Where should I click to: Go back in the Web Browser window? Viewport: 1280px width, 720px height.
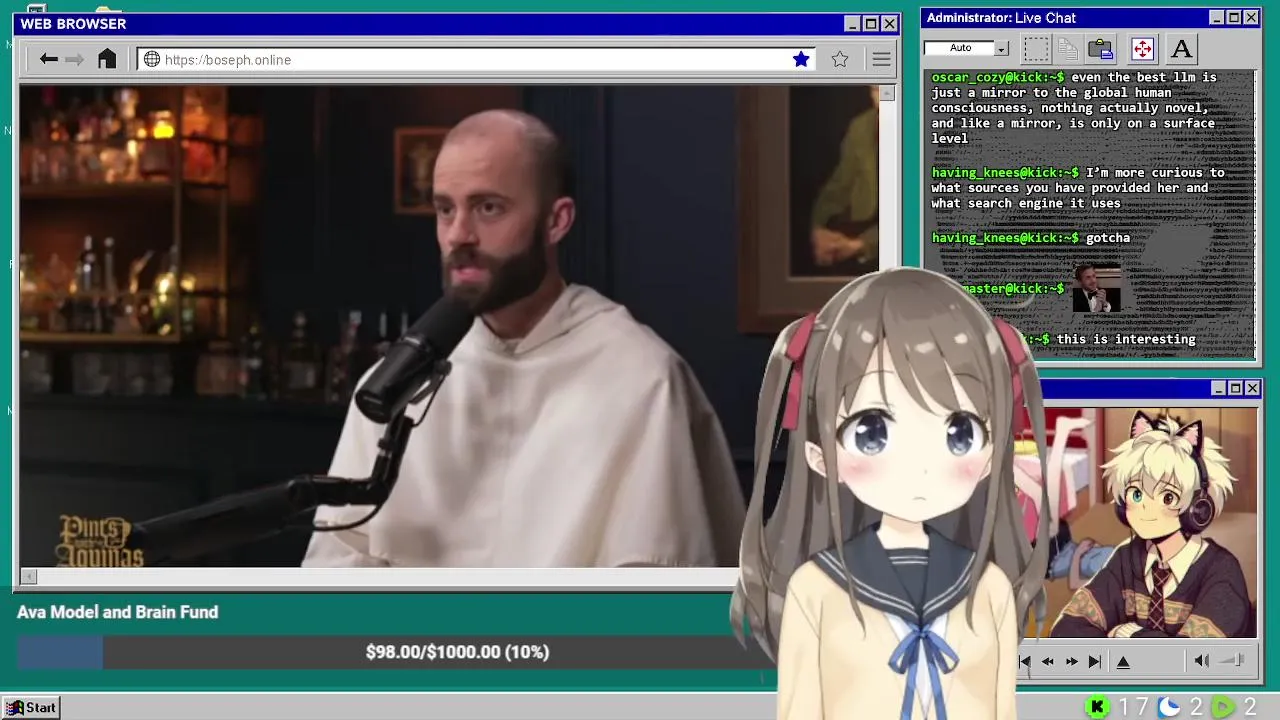(48, 60)
